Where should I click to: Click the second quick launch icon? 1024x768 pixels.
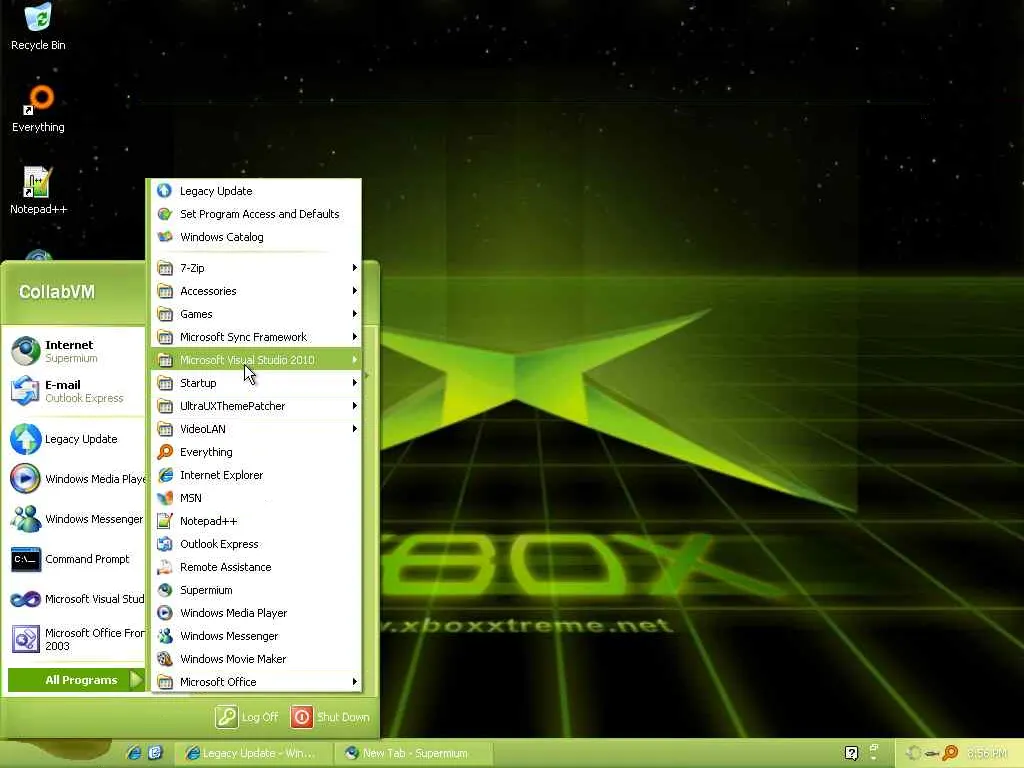coord(155,753)
